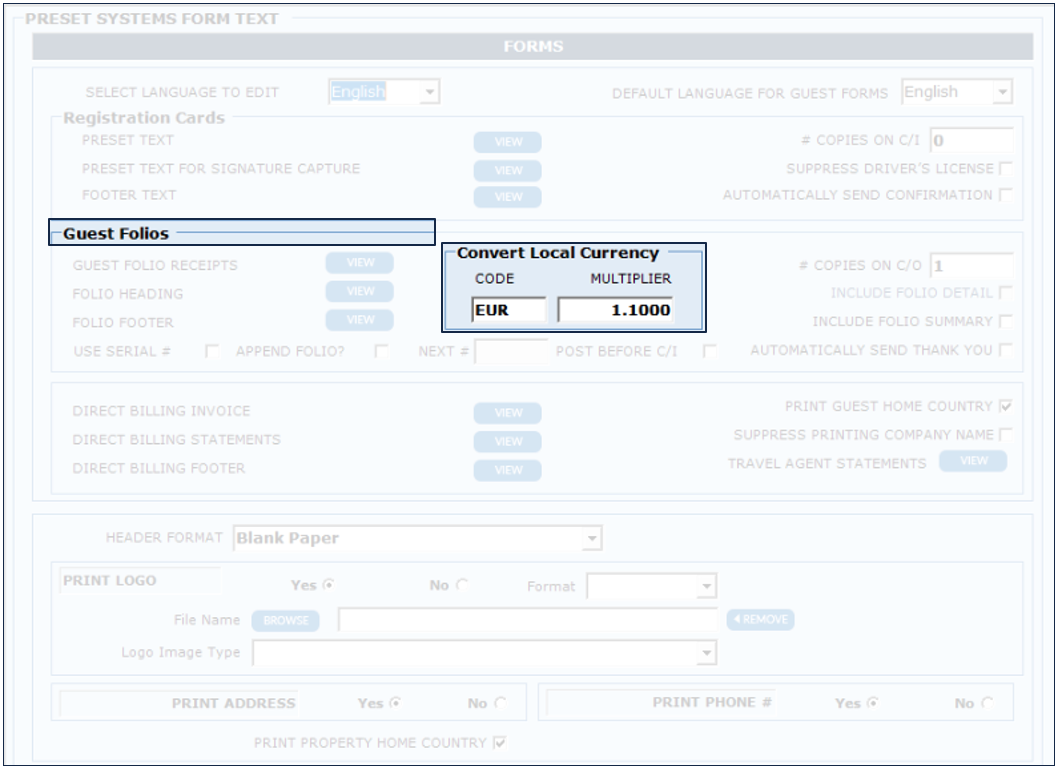Open VIEW for Preset Text for Signature Capture
Viewport: 1059px width, 769px height.
[x=507, y=170]
